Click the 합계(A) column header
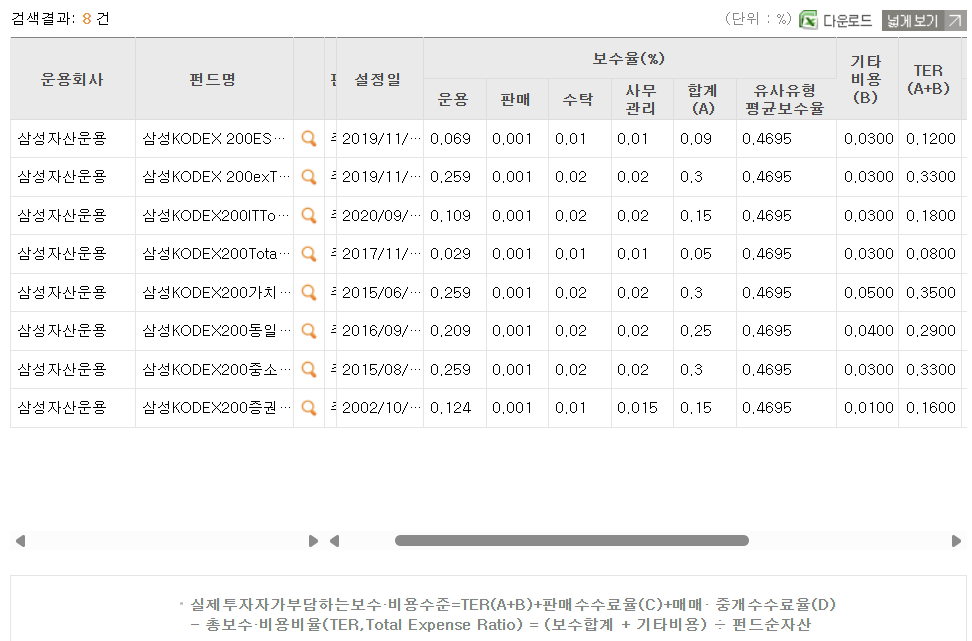The width and height of the screenshot is (972, 641). [x=703, y=99]
